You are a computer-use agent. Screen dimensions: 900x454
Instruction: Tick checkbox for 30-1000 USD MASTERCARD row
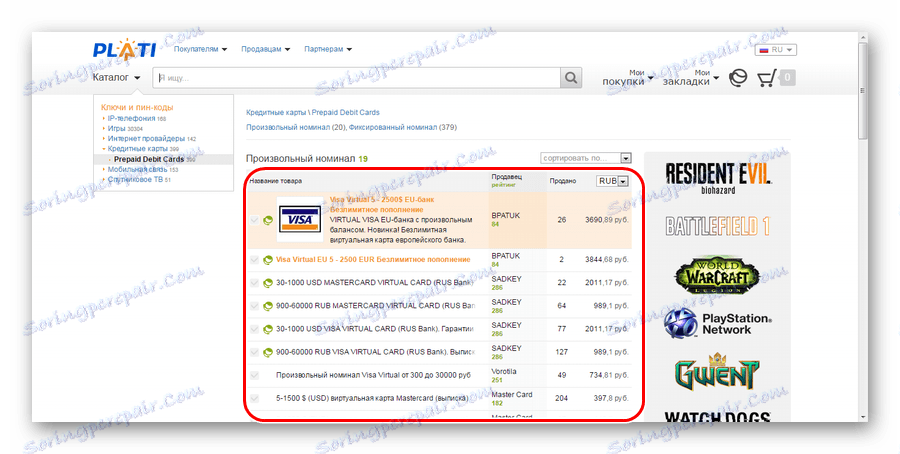254,283
